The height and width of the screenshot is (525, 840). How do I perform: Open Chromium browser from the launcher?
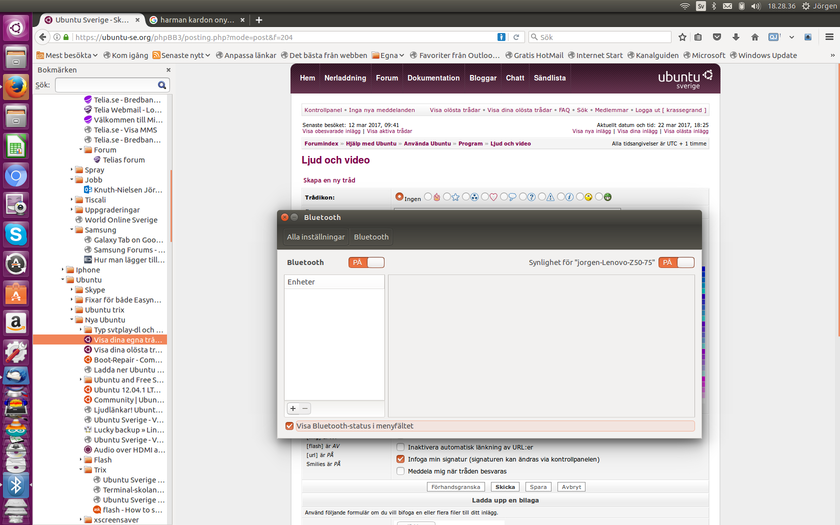pyautogui.click(x=16, y=175)
